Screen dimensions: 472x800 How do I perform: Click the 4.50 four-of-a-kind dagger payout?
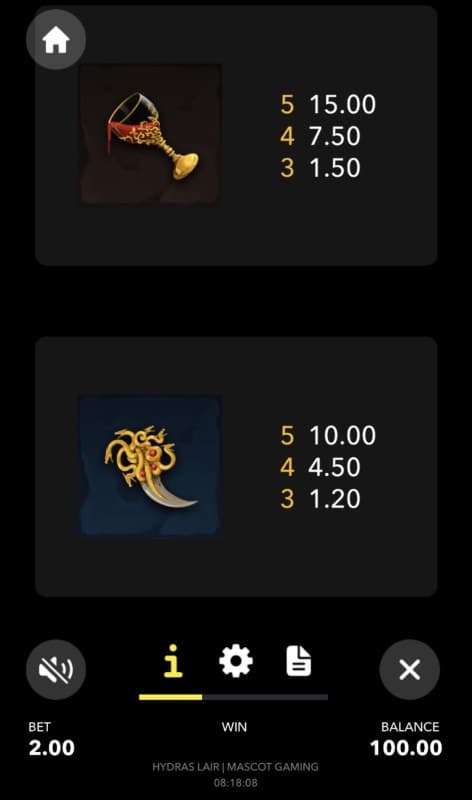335,467
